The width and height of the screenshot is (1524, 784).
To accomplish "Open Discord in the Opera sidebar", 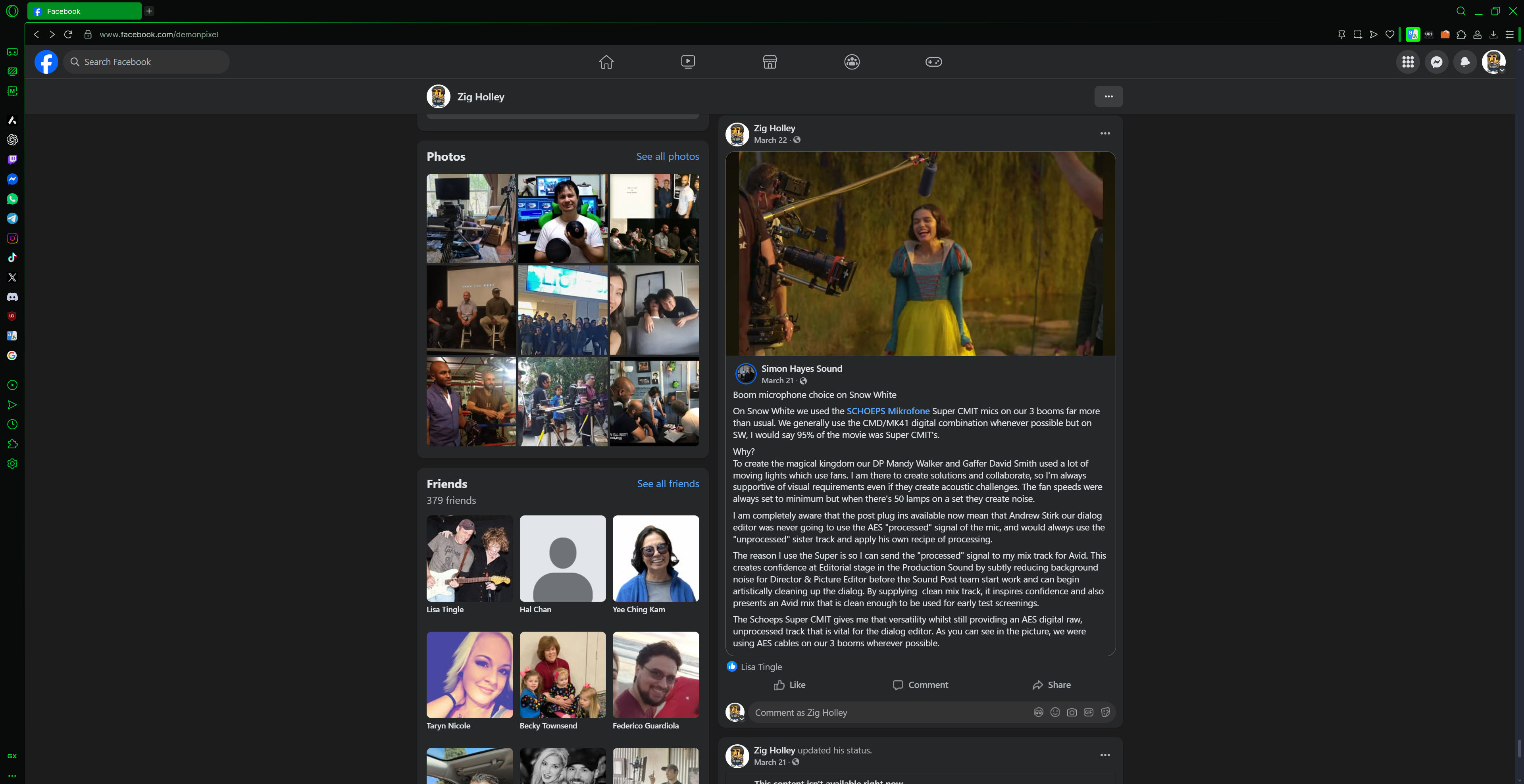I will point(12,297).
